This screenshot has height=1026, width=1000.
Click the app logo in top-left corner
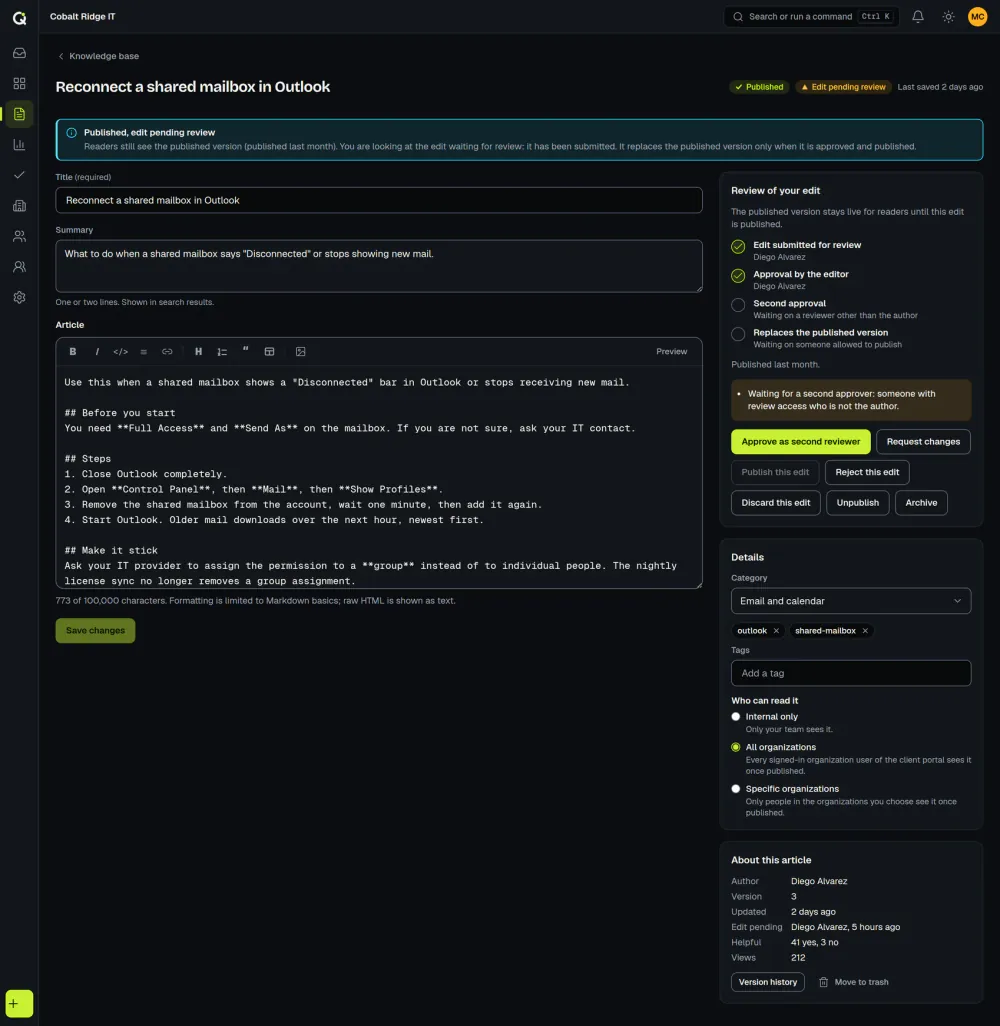[x=20, y=18]
